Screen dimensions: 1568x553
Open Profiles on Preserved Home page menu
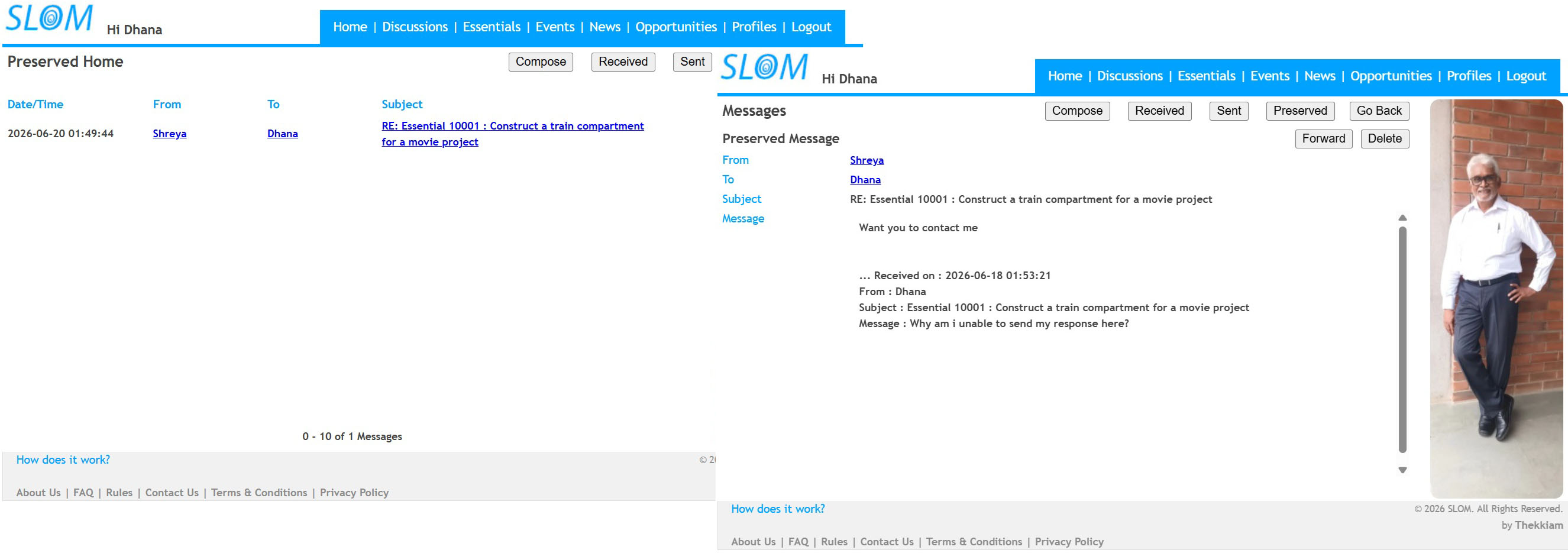click(x=754, y=27)
